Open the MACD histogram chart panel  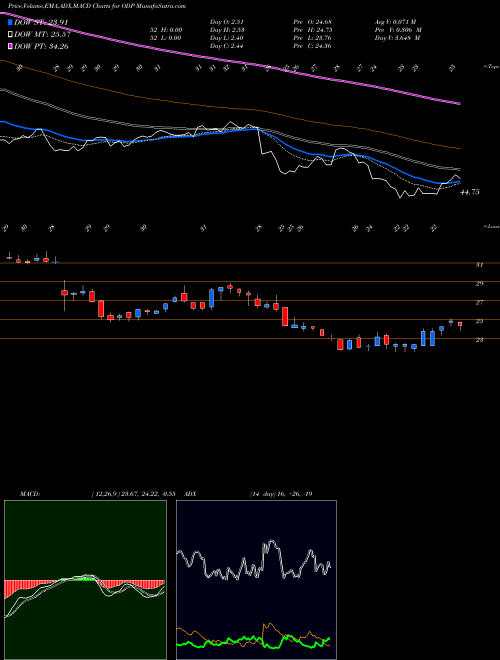coord(85,580)
